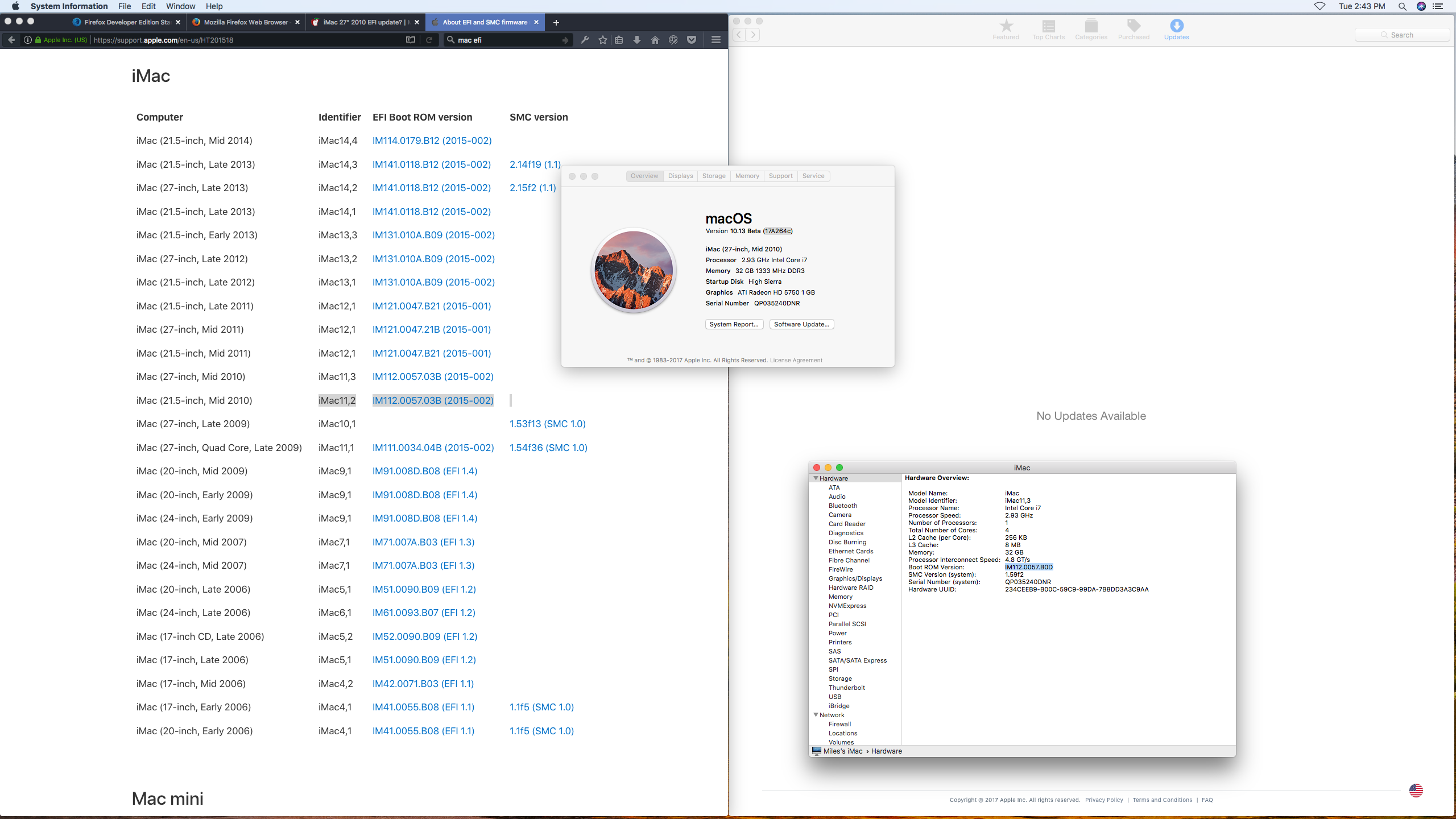This screenshot has width=1456, height=819.
Task: Open the Apple menu
Action: pos(15,6)
